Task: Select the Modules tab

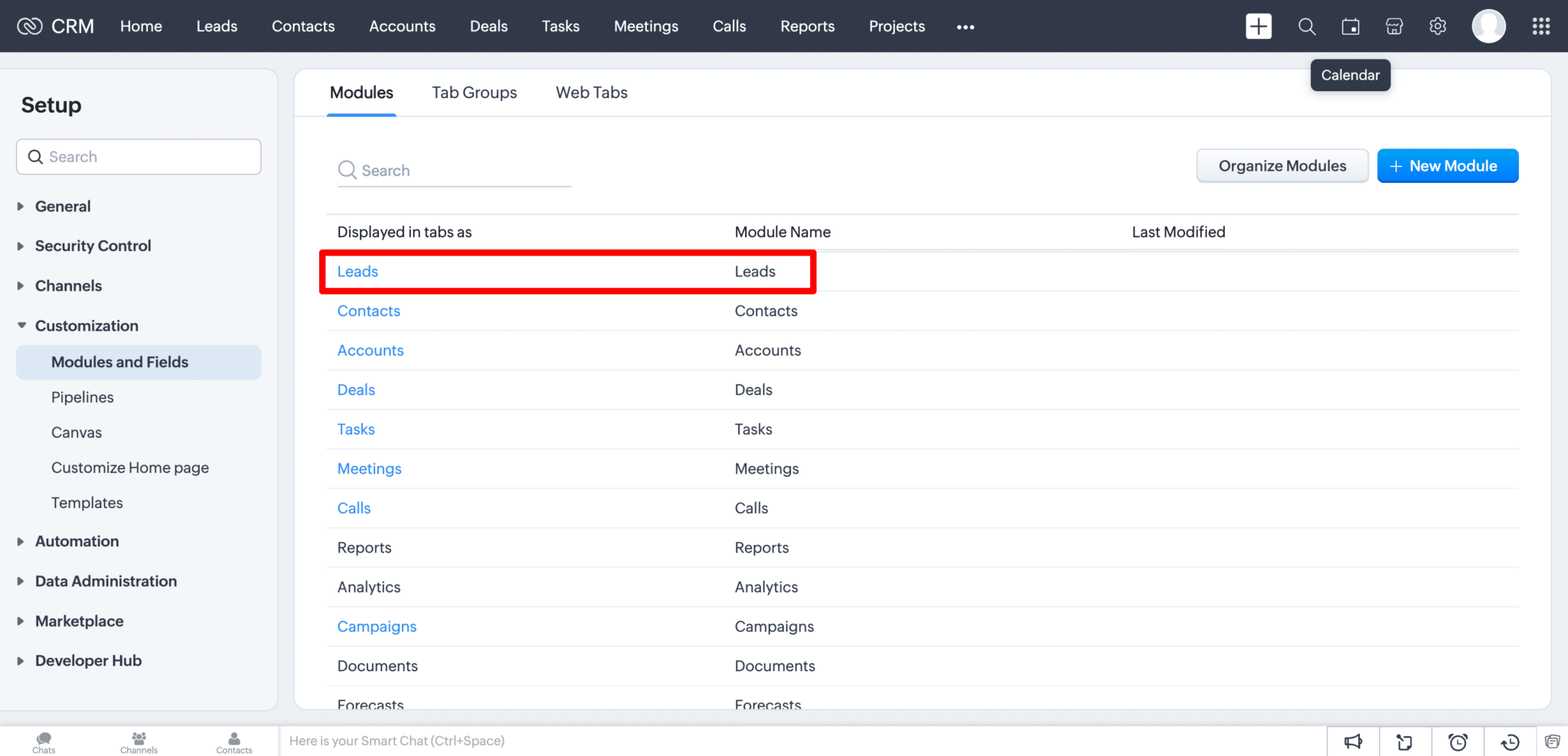Action: coord(361,93)
